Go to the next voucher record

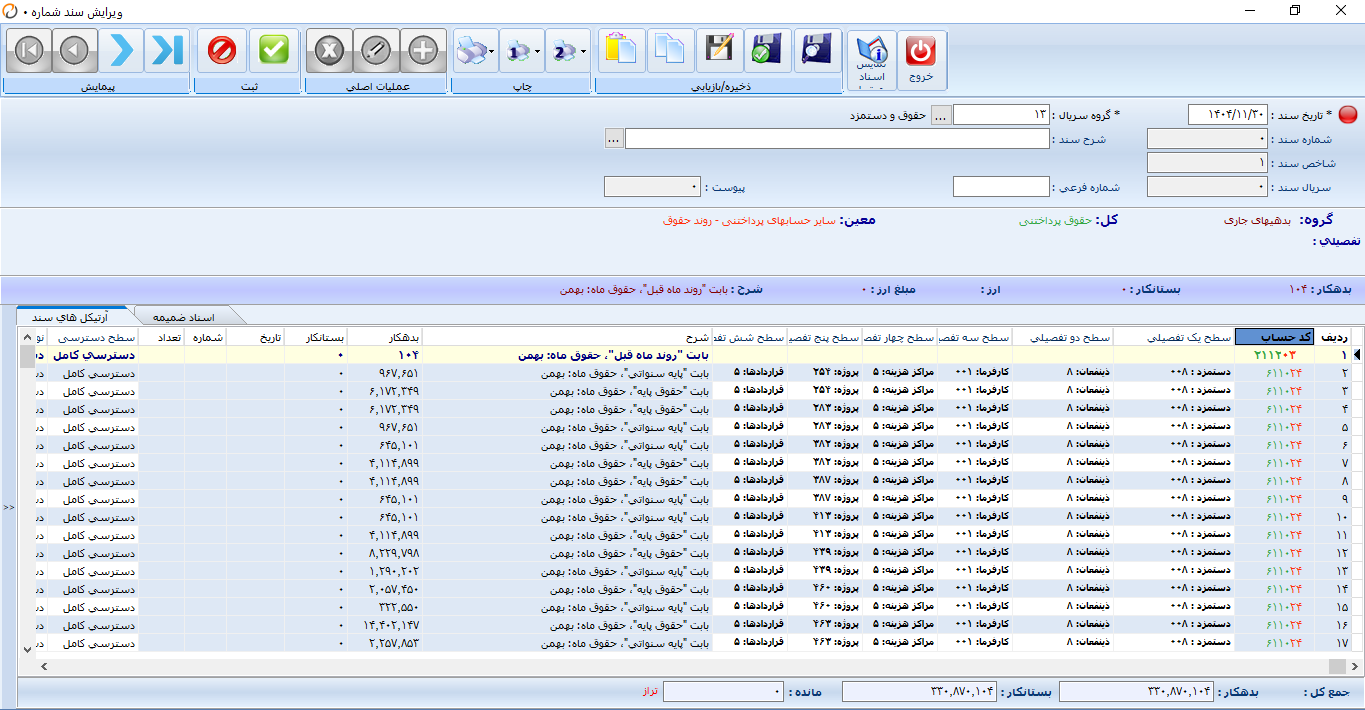click(121, 50)
